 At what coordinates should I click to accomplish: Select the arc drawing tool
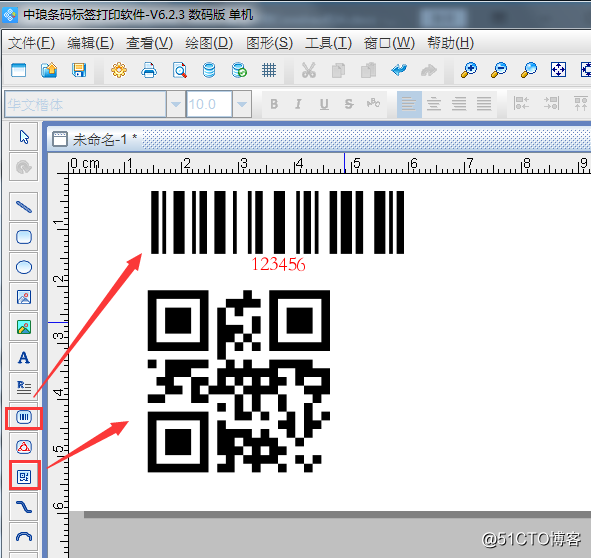24,537
